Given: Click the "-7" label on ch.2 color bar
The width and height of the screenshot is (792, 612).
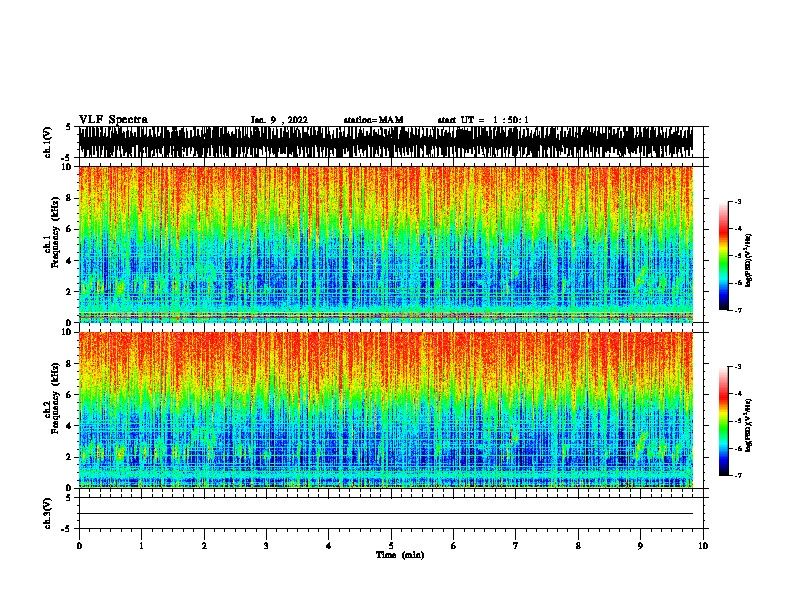Looking at the screenshot, I should tap(737, 475).
